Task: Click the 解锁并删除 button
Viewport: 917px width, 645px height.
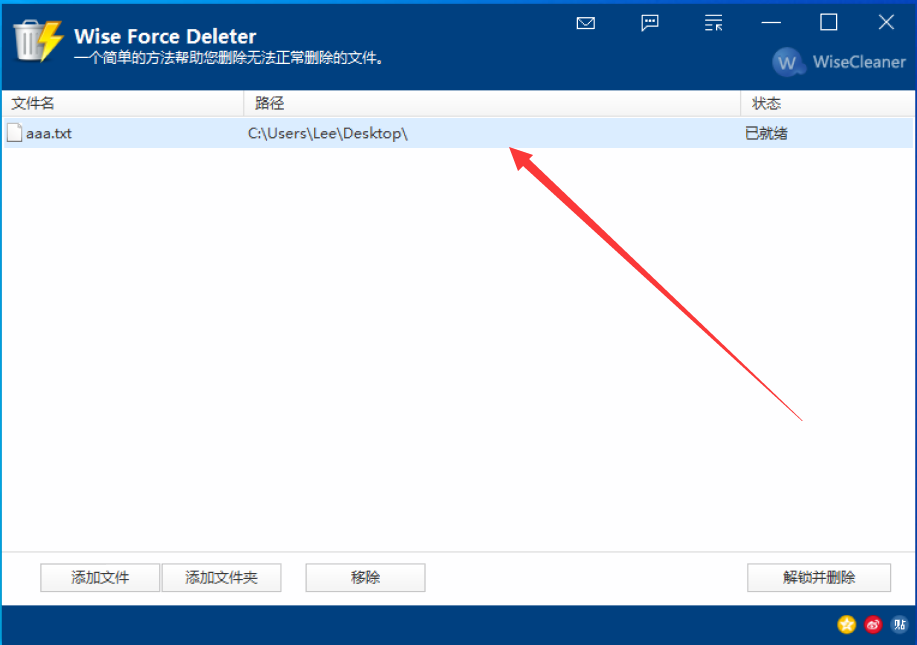Action: point(819,578)
